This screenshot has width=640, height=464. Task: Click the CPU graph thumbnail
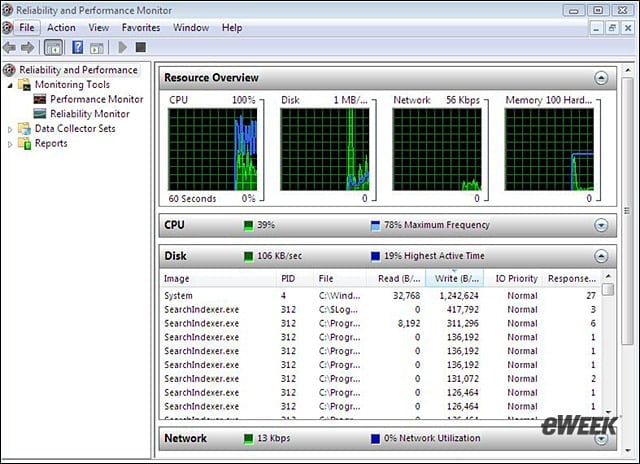click(213, 149)
